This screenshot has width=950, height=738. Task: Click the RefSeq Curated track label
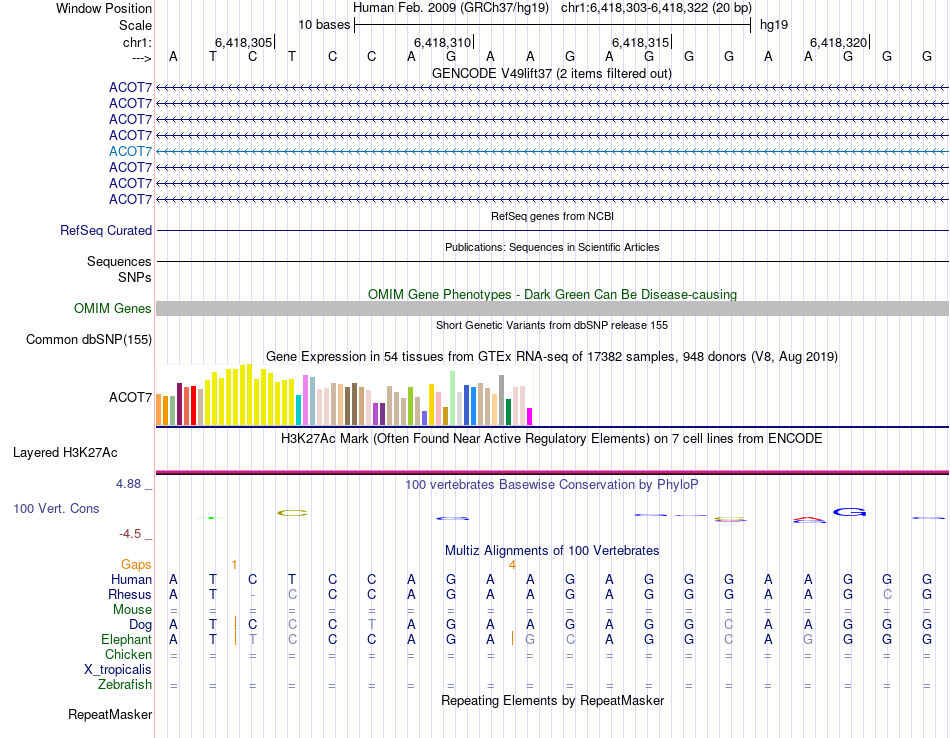click(x=106, y=230)
